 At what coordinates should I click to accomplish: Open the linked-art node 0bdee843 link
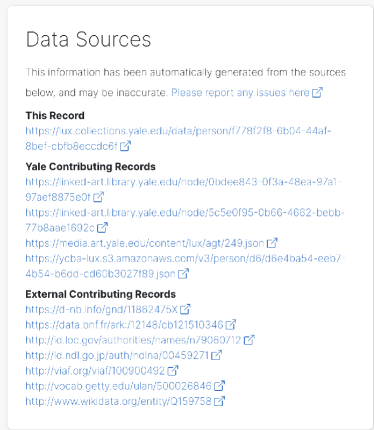pos(183,189)
